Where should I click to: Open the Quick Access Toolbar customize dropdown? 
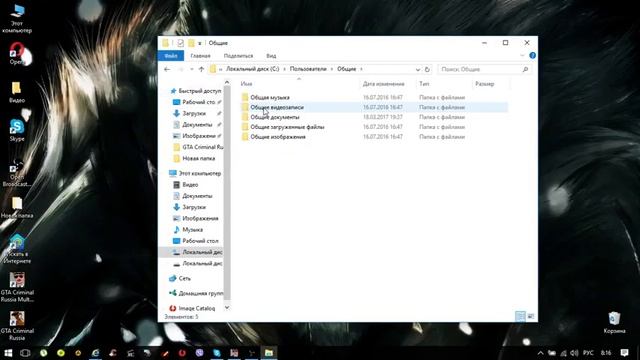click(200, 43)
